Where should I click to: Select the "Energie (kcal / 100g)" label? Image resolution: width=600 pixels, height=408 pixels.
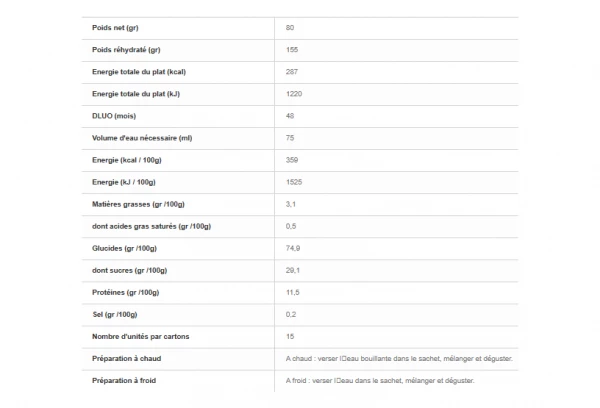pos(130,160)
